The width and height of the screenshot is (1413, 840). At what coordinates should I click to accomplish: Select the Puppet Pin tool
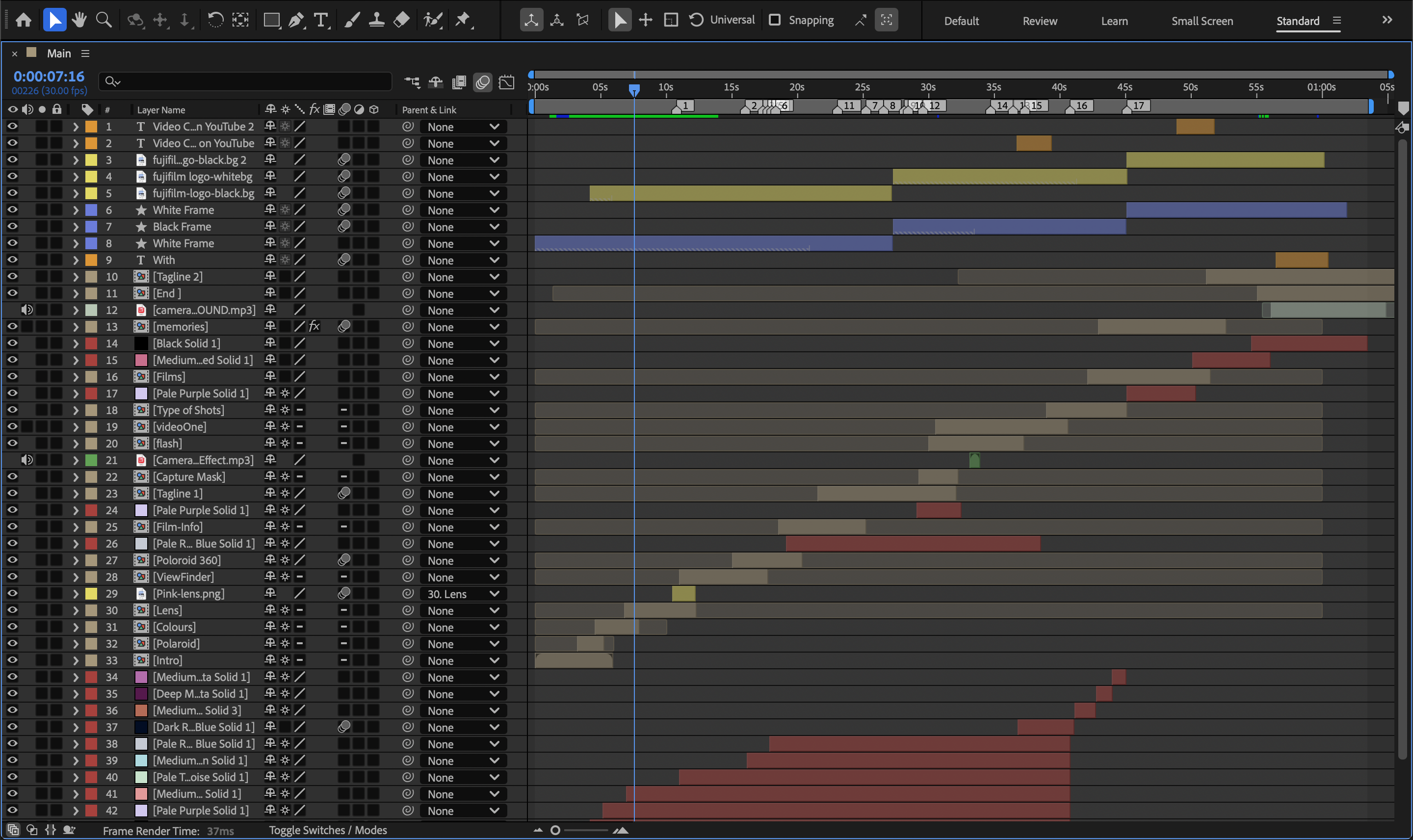(x=464, y=20)
